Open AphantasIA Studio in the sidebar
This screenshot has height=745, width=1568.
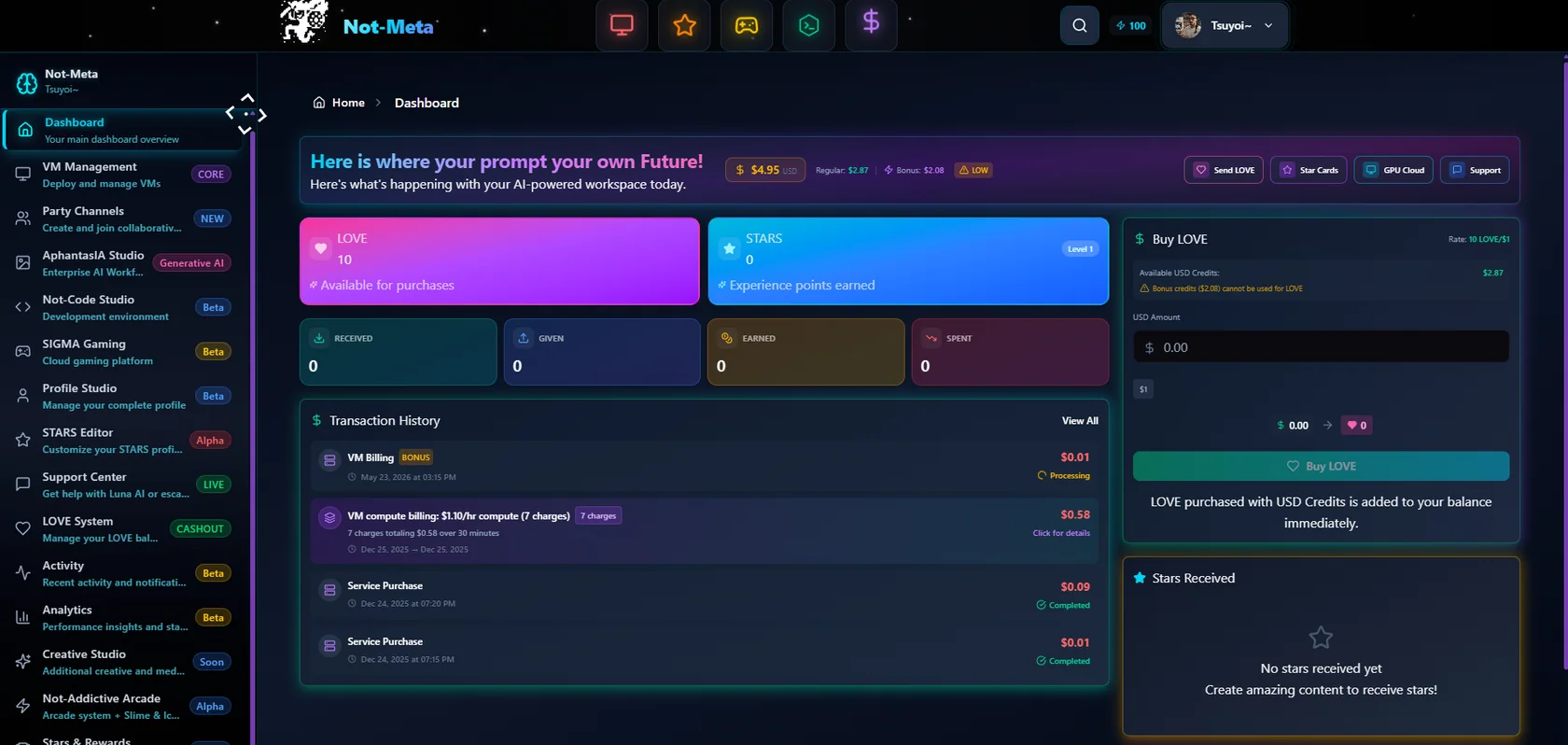[122, 263]
